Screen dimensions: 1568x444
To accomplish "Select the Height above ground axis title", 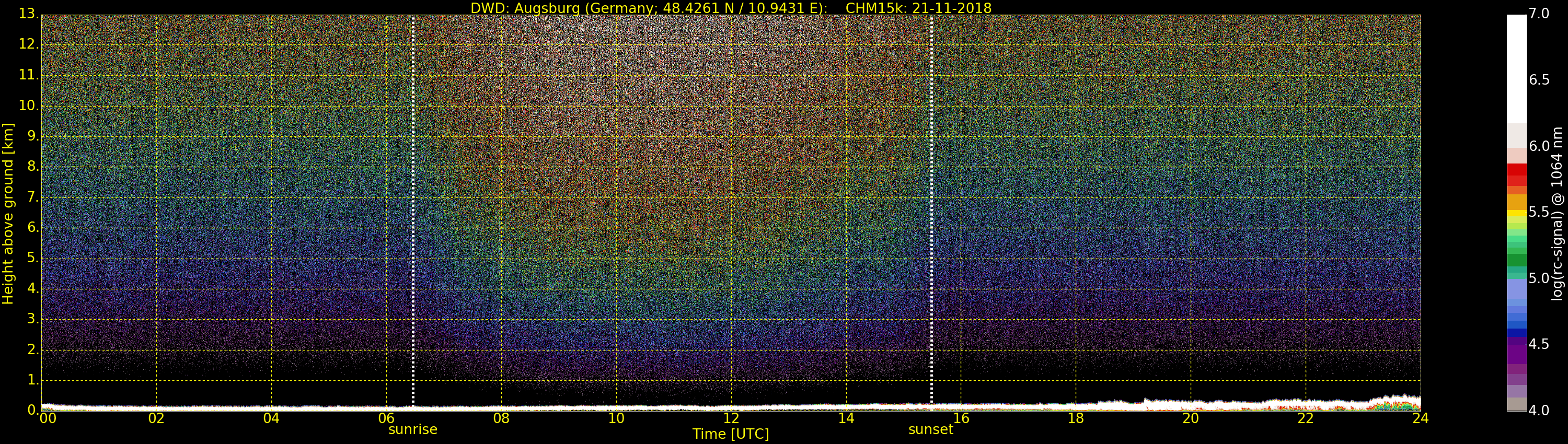I will 8,214.
